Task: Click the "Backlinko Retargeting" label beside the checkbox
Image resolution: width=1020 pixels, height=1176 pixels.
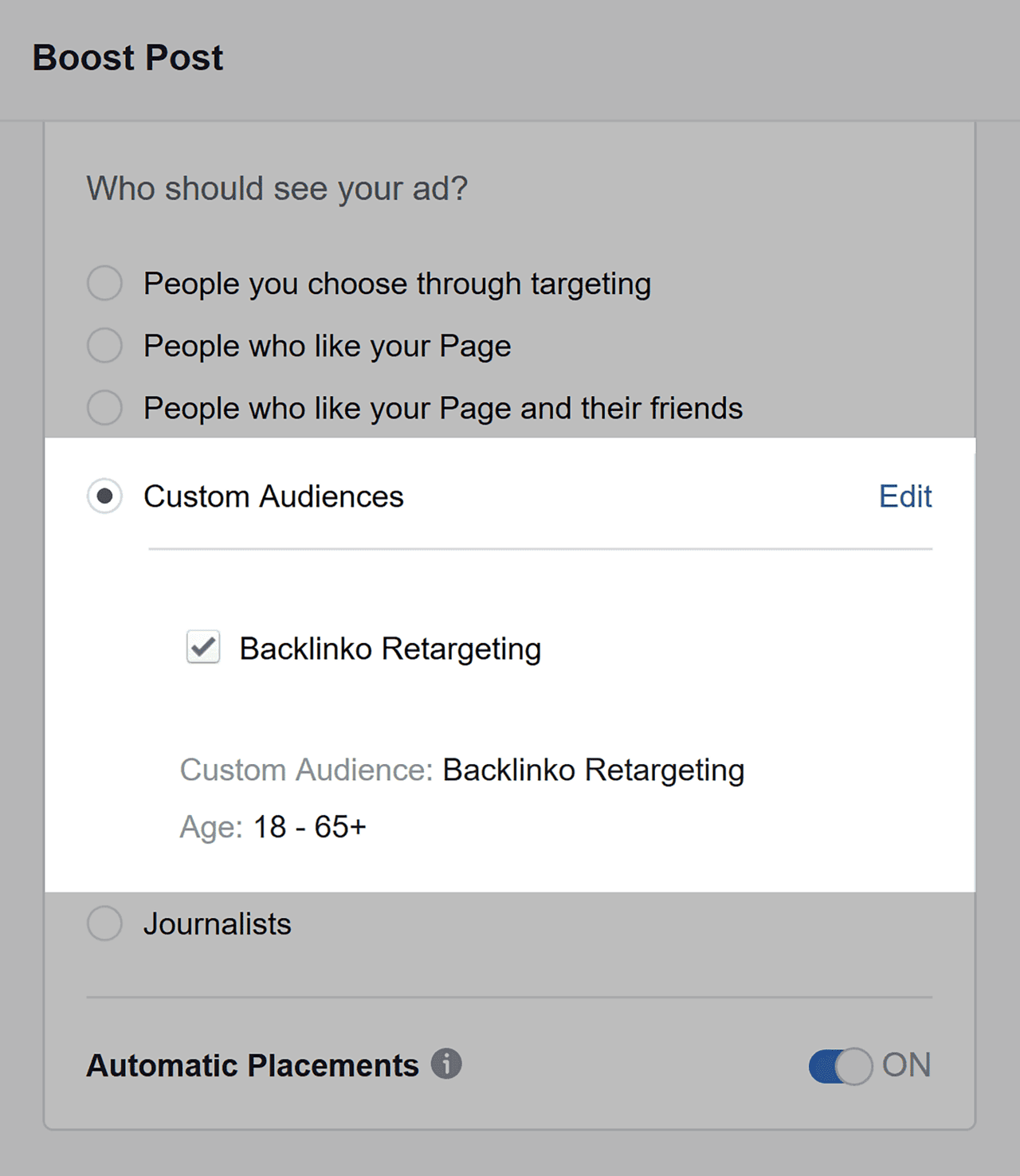Action: coord(390,649)
